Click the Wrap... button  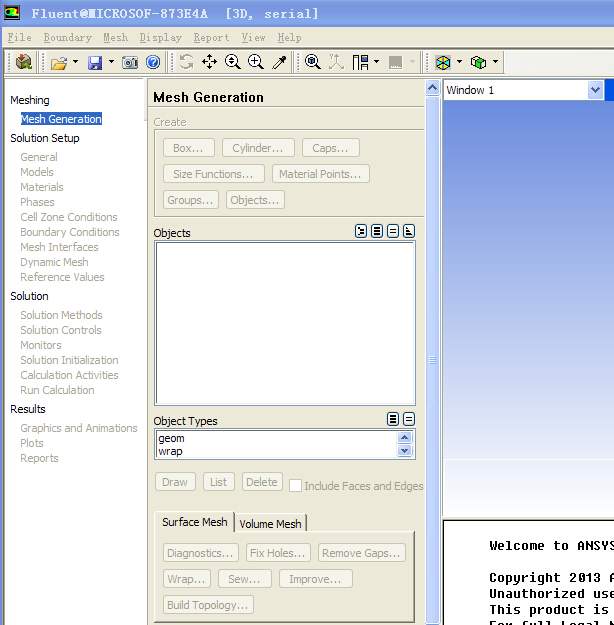pyautogui.click(x=186, y=579)
